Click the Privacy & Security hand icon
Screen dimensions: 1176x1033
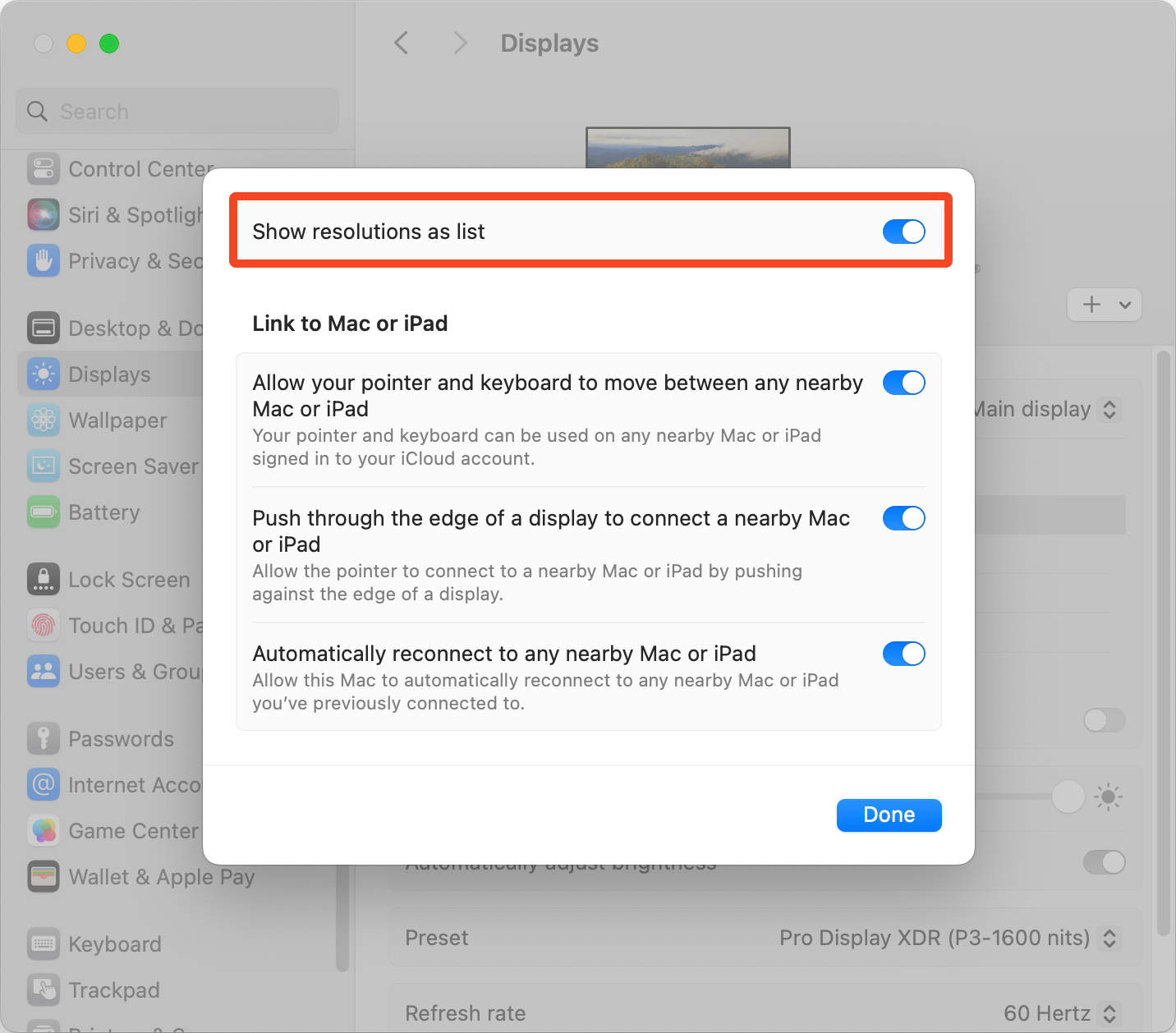[44, 261]
